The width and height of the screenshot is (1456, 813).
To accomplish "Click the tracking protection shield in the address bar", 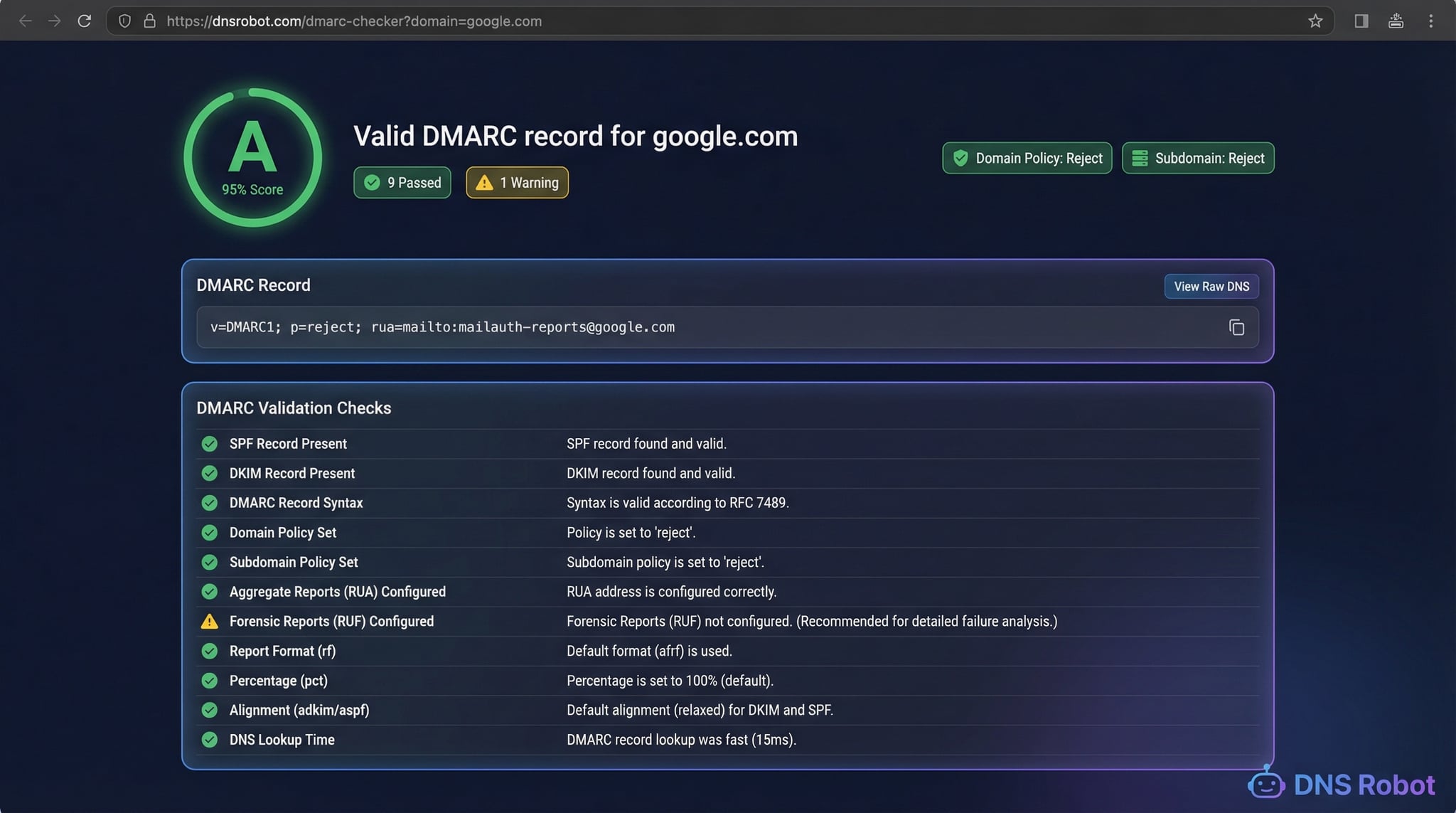I will click(x=124, y=21).
